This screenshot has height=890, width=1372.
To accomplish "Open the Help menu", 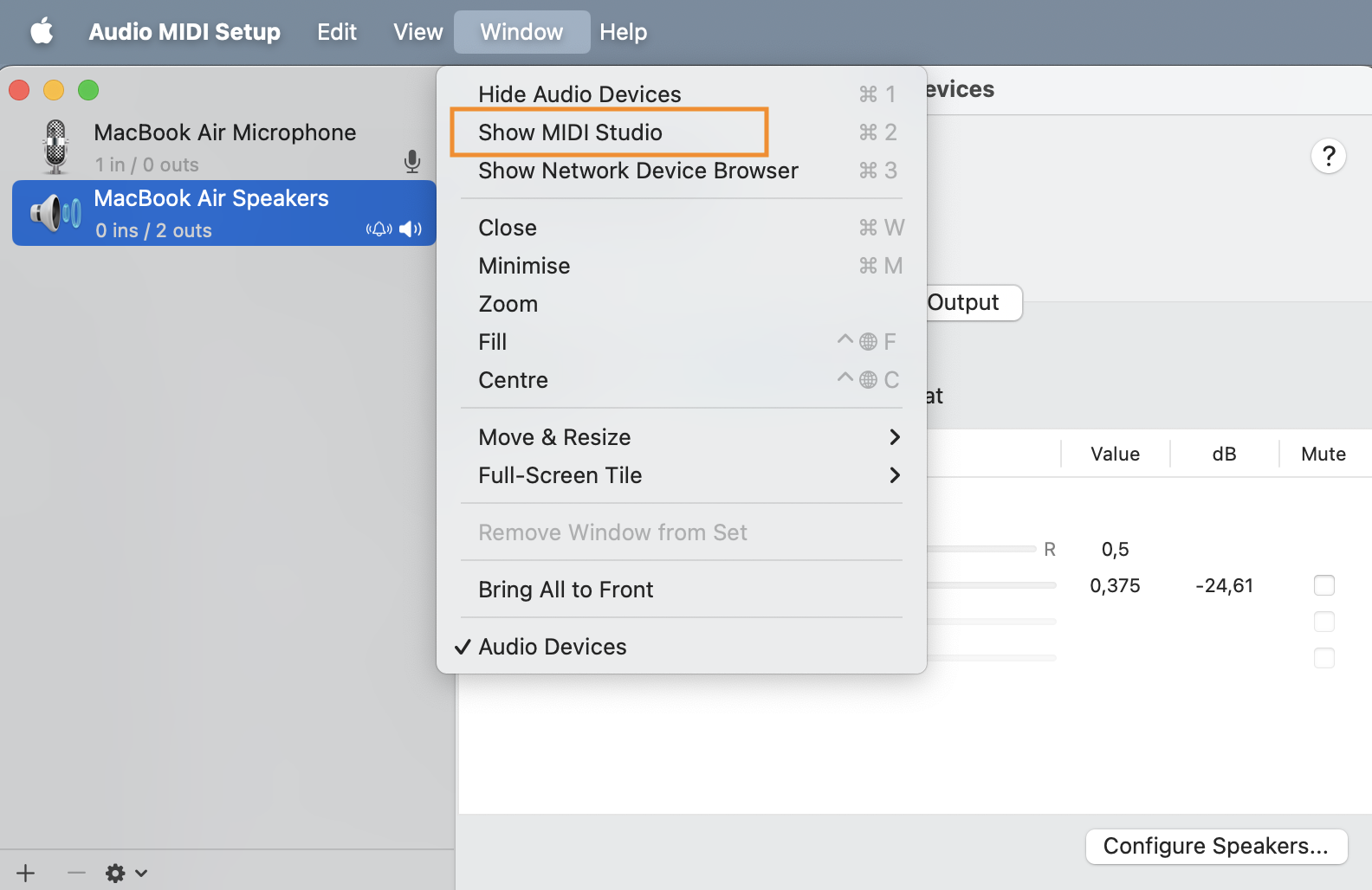I will [624, 32].
